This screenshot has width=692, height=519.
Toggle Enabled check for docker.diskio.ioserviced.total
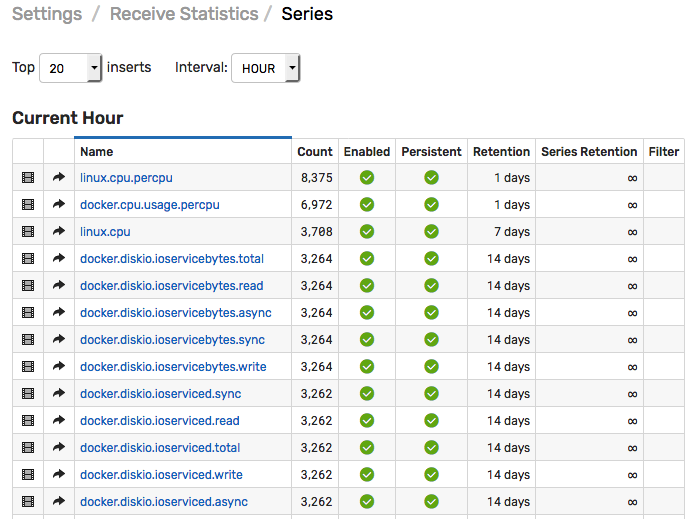click(x=367, y=448)
